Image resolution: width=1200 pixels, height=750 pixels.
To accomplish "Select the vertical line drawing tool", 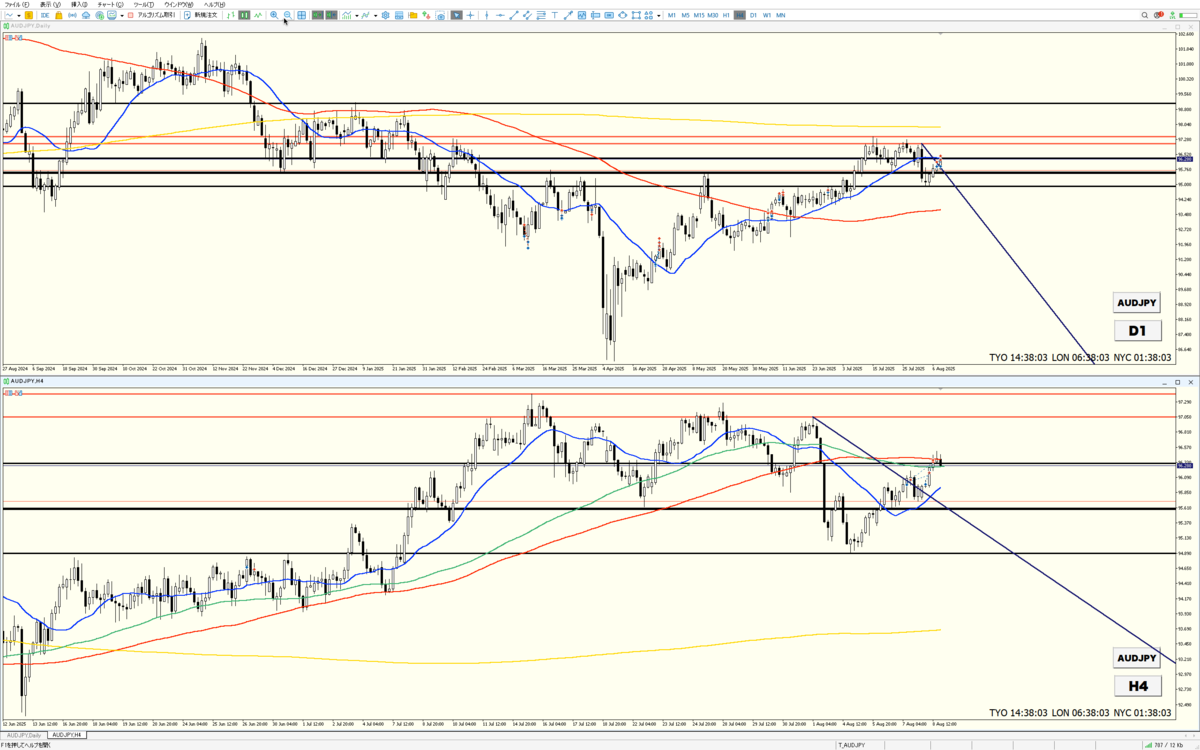I will pos(487,16).
